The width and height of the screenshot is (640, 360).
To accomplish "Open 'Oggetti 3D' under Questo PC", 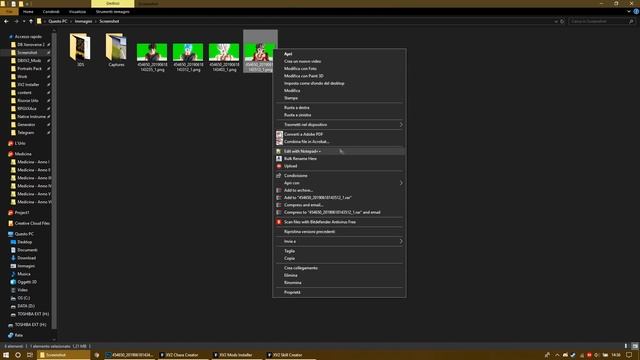I will click(27, 282).
